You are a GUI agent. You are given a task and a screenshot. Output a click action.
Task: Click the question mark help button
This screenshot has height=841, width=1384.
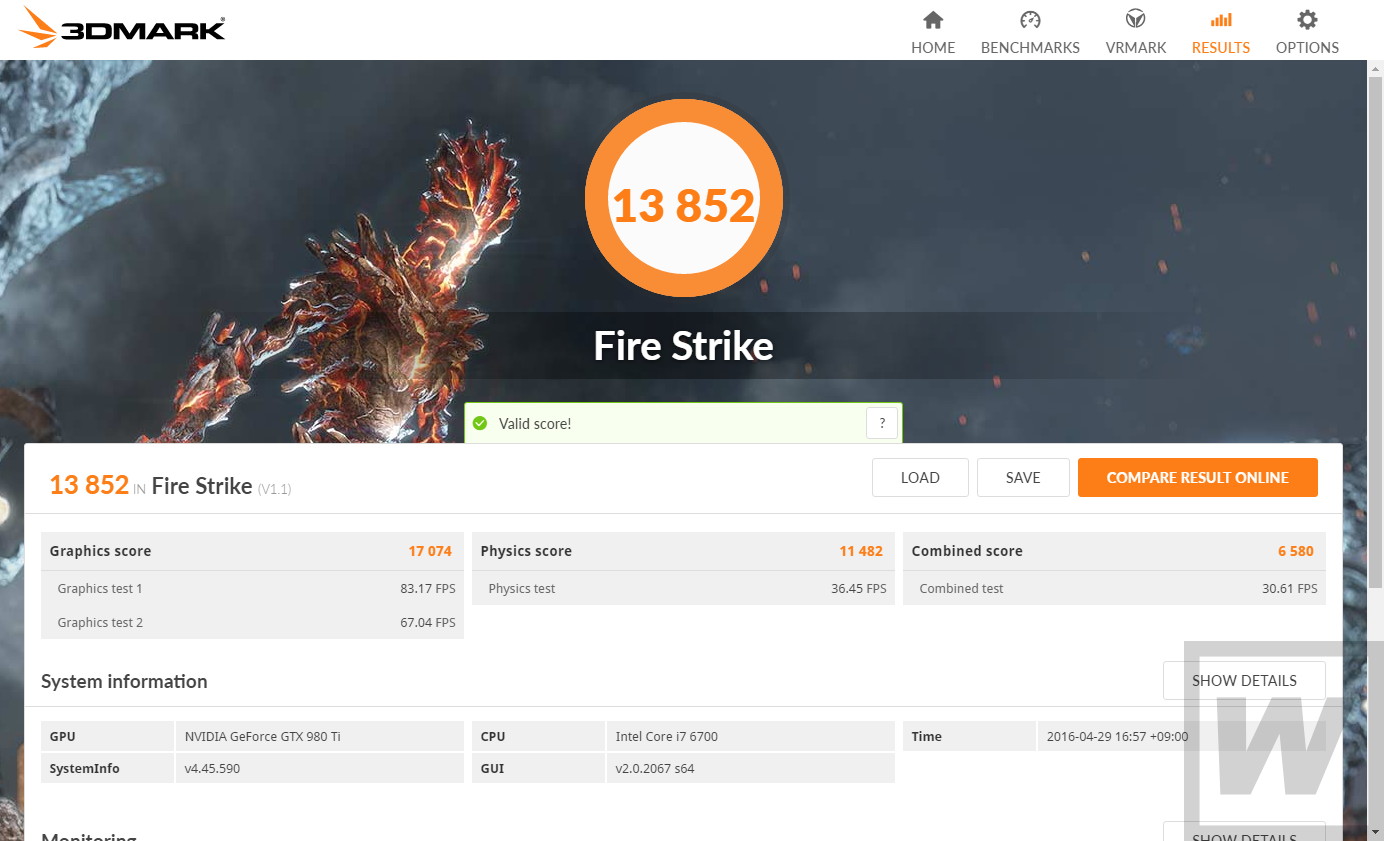click(x=881, y=424)
